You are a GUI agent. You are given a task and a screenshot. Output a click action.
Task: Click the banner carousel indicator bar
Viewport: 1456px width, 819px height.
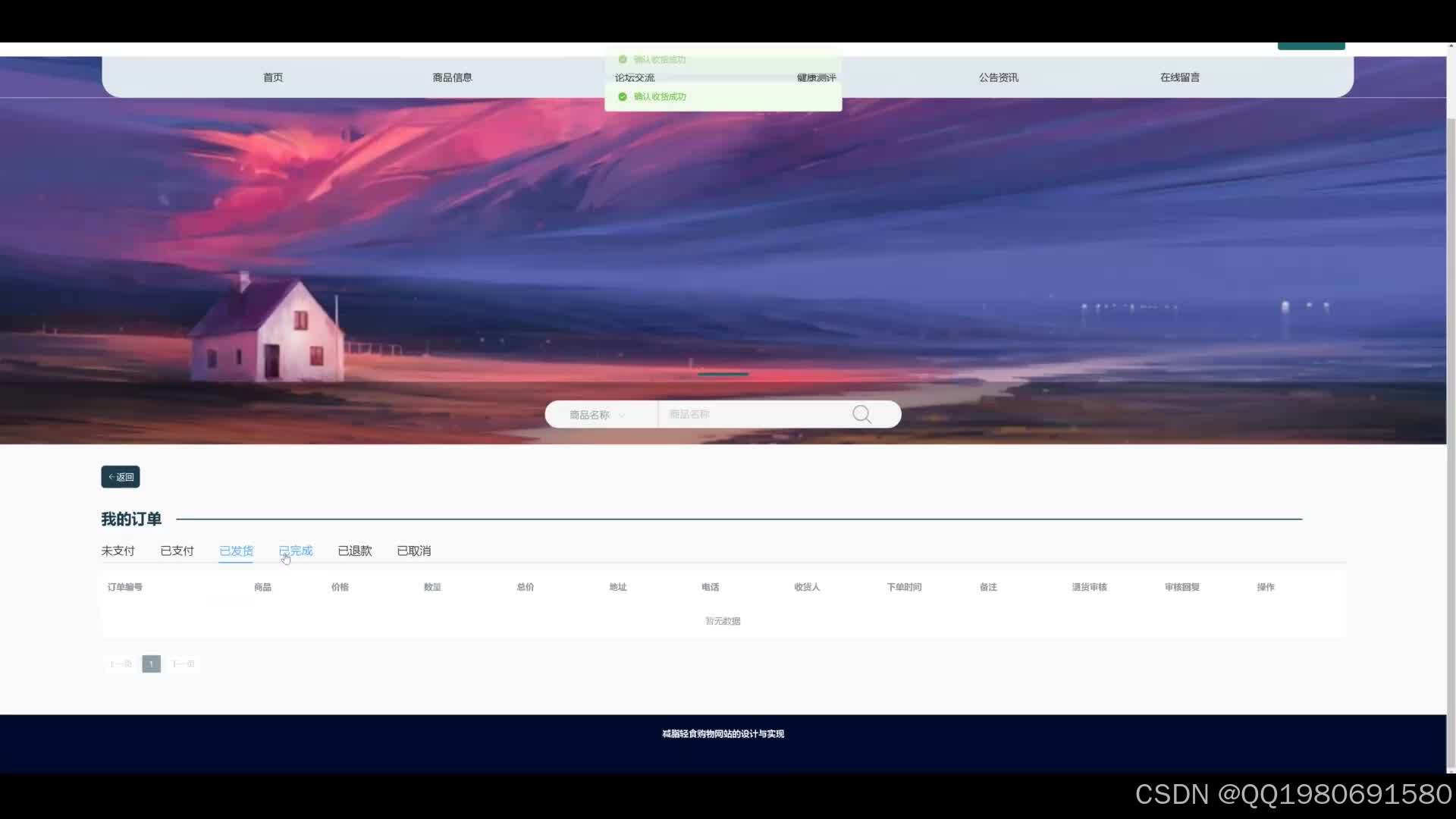[x=723, y=374]
